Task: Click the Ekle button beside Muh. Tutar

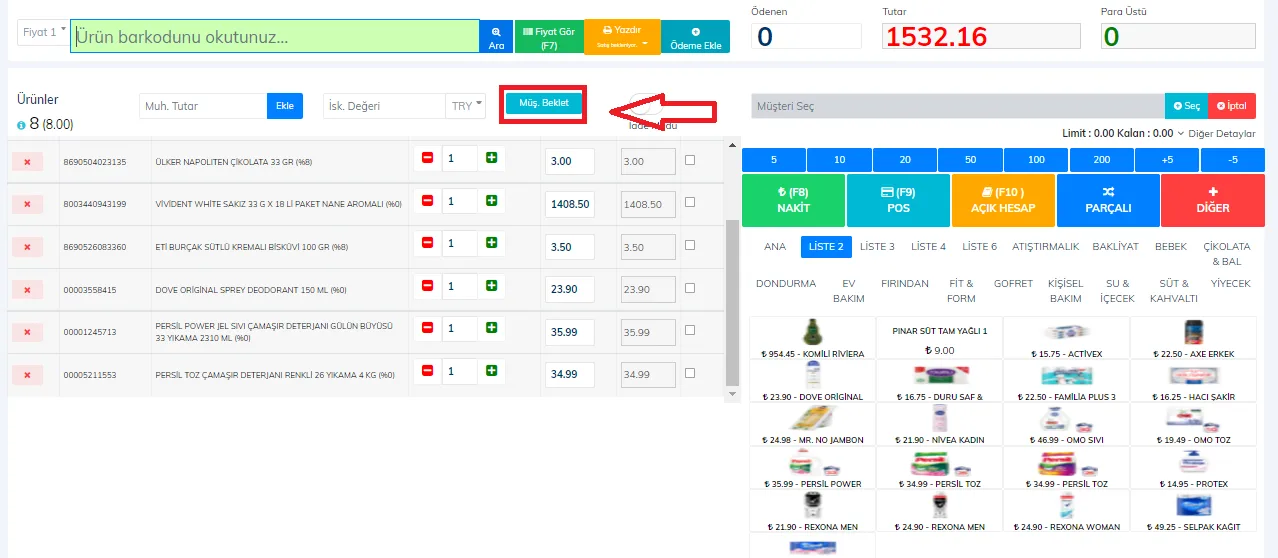Action: tap(285, 106)
